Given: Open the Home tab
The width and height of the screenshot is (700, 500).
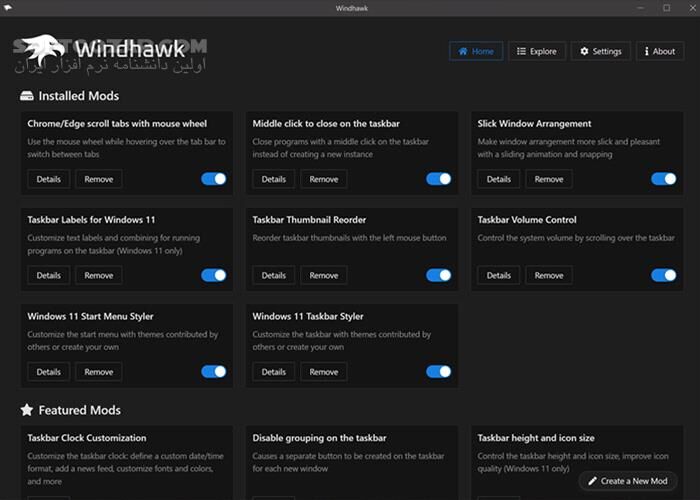Looking at the screenshot, I should point(476,51).
